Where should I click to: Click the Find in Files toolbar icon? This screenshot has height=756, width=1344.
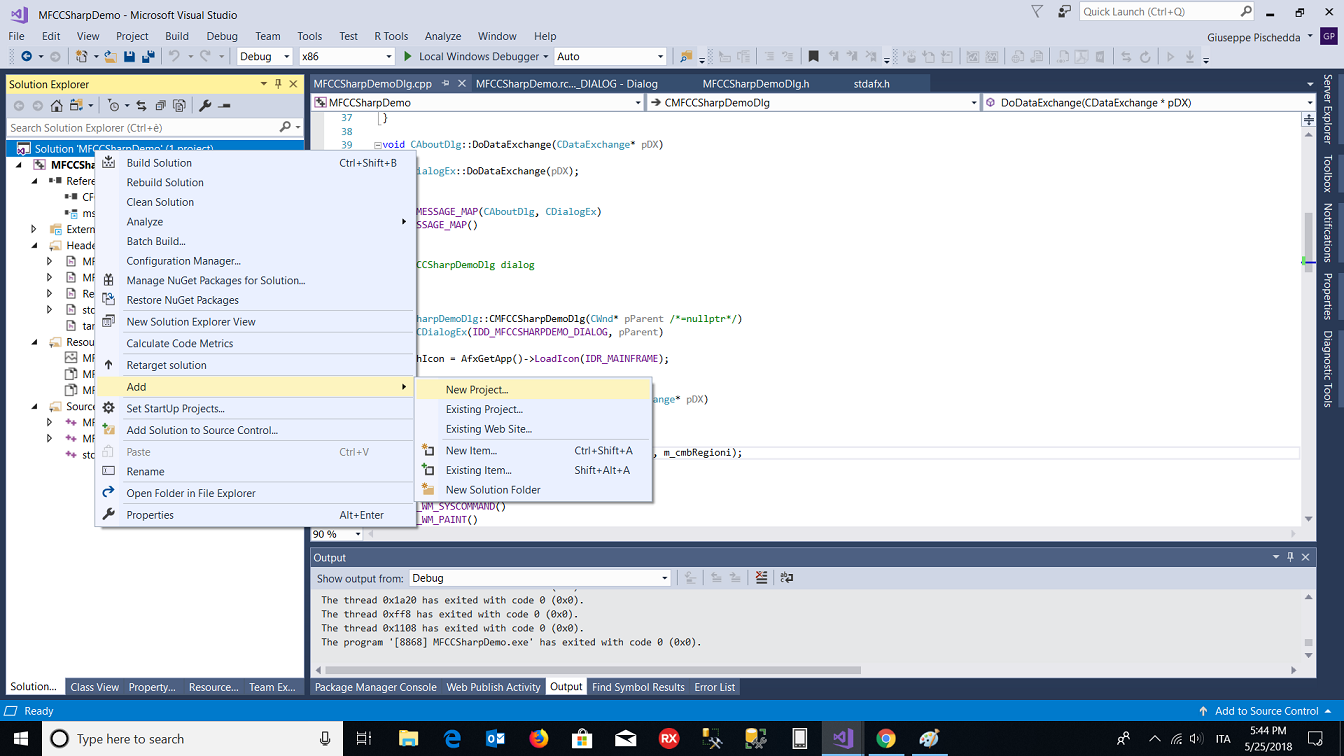click(x=685, y=57)
